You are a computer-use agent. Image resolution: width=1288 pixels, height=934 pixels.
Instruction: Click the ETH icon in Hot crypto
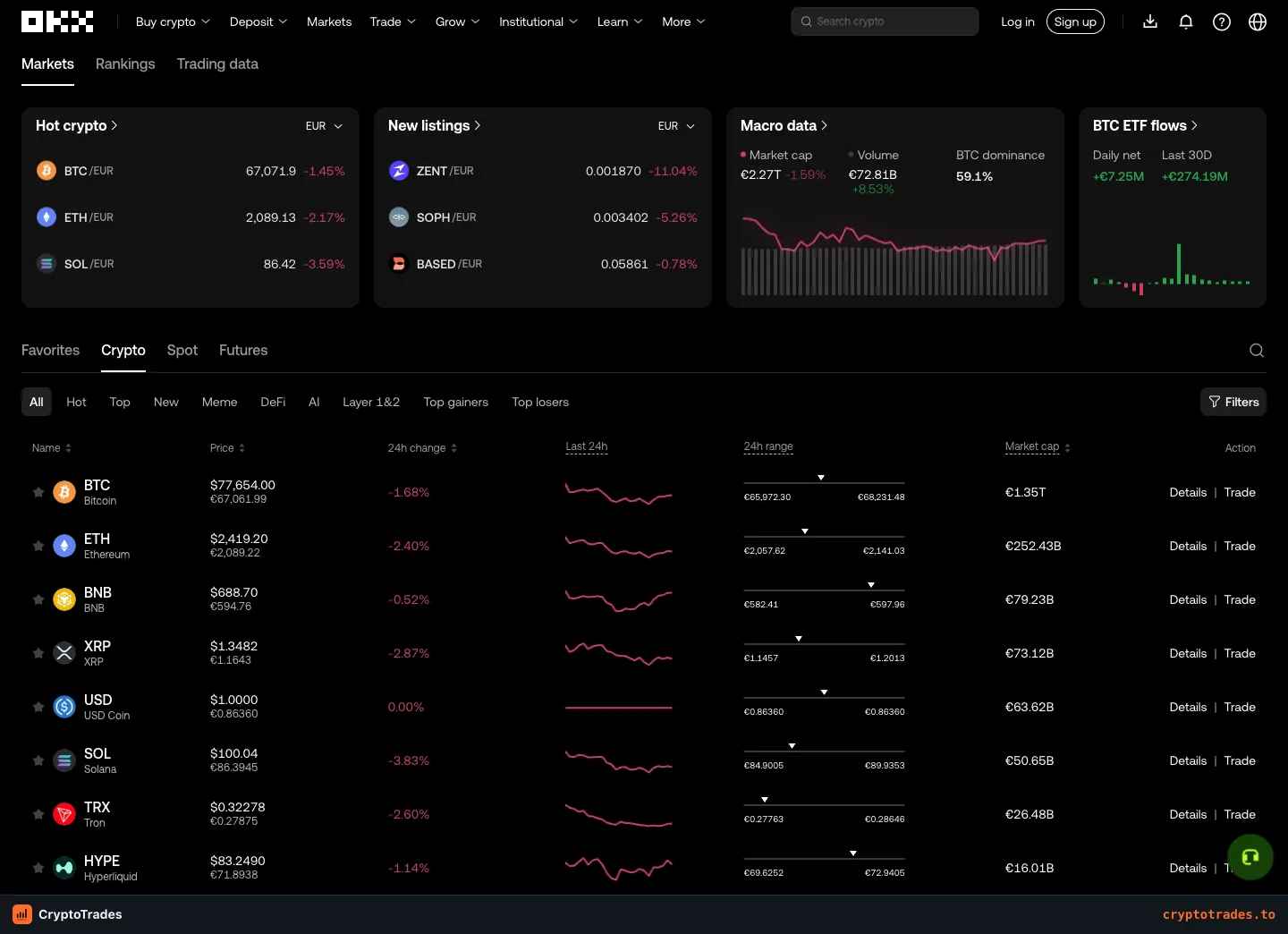(x=47, y=217)
